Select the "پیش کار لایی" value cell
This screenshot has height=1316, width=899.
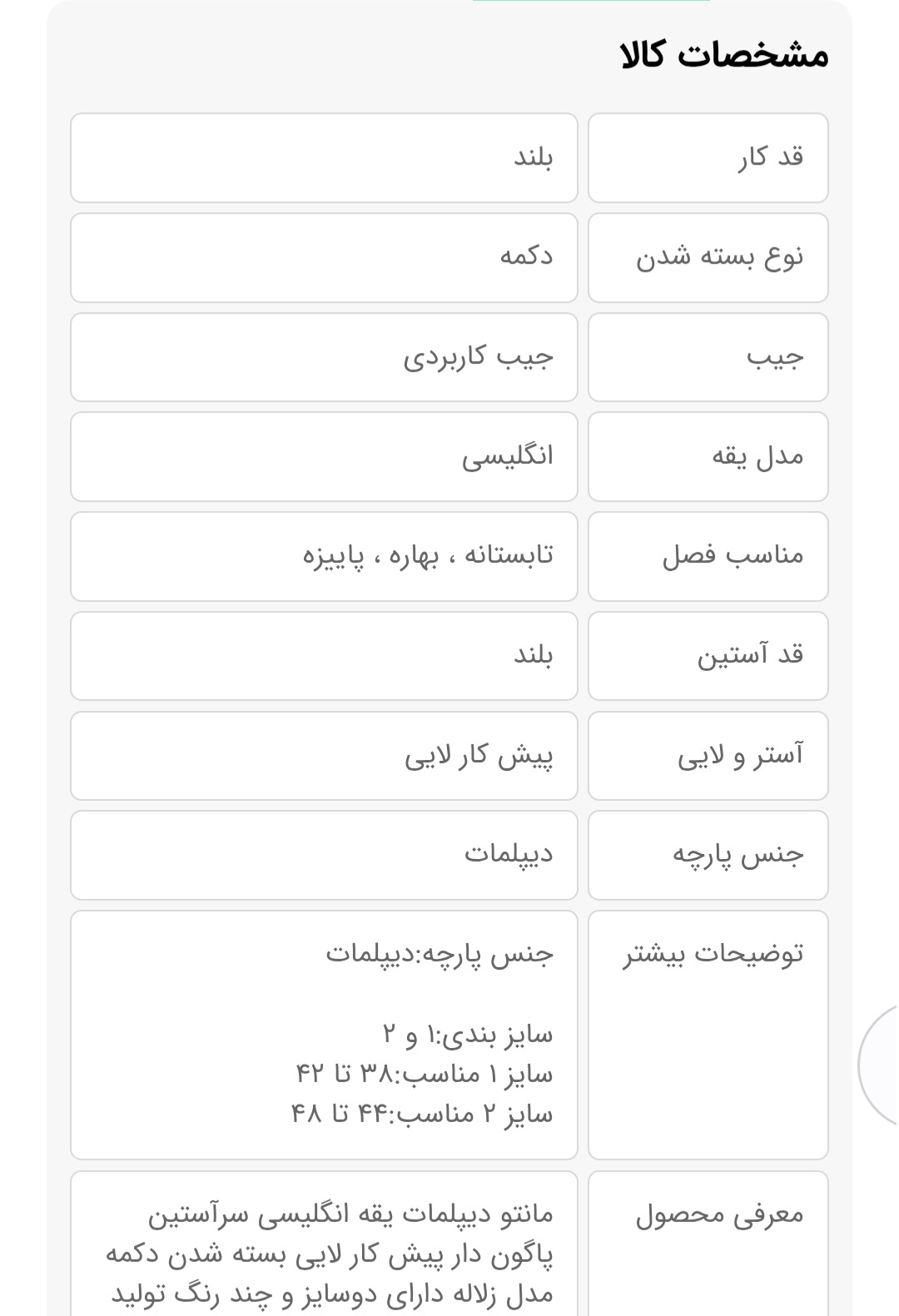click(324, 756)
